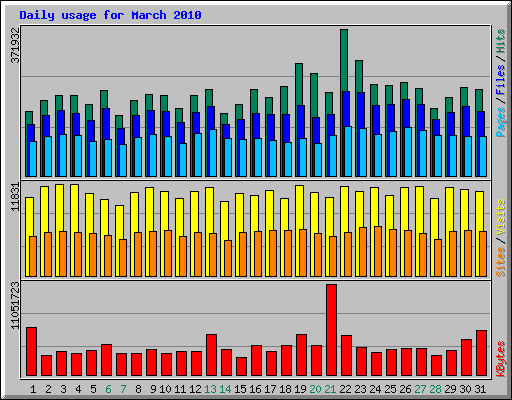Screen dimensions: 512x400
Task: Click the day label 16 on the x-axis
Action: [255, 389]
